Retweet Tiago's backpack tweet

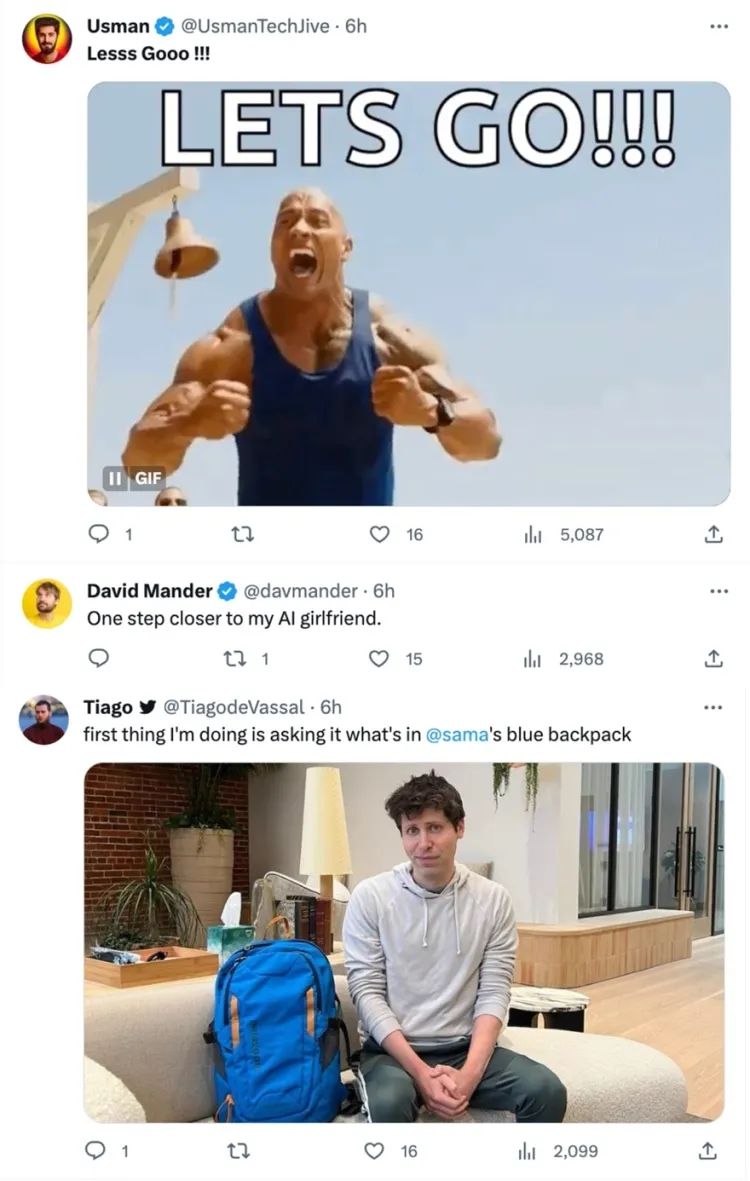click(x=240, y=1151)
